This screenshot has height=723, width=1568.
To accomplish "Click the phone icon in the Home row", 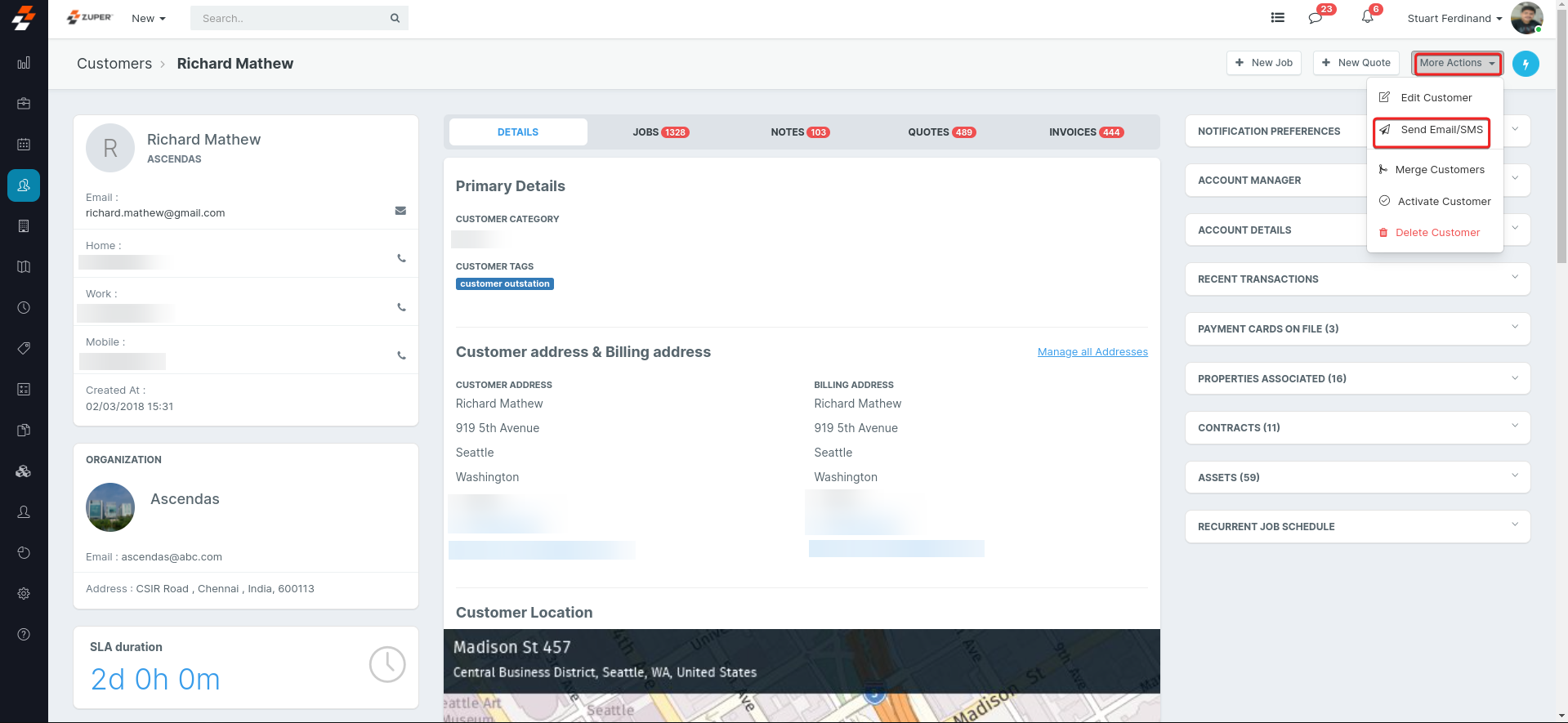I will (401, 258).
